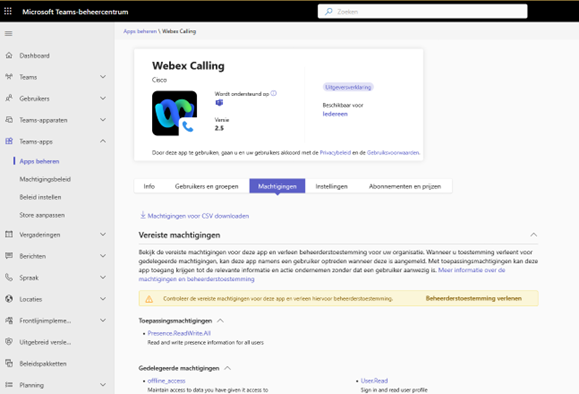Collapse the Vereiste machtigingen section
The width and height of the screenshot is (579, 394).
[x=534, y=235]
